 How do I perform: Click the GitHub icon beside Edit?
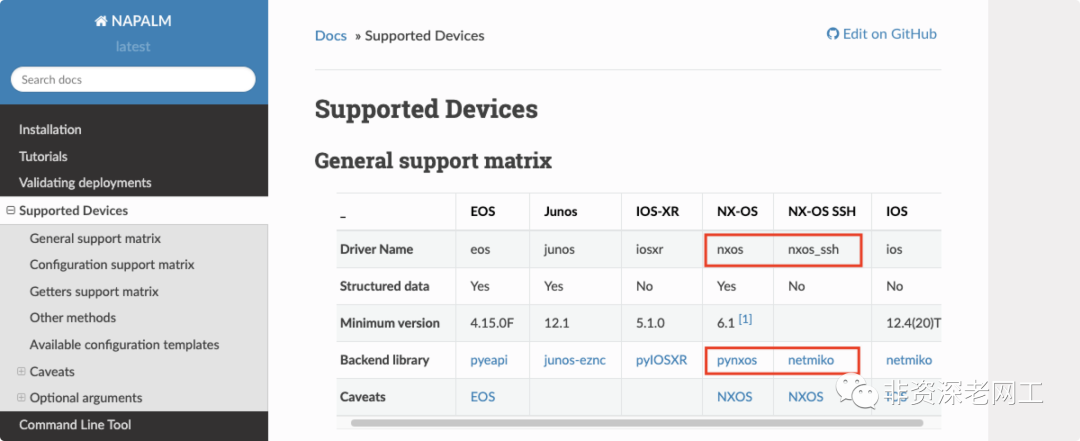click(833, 34)
